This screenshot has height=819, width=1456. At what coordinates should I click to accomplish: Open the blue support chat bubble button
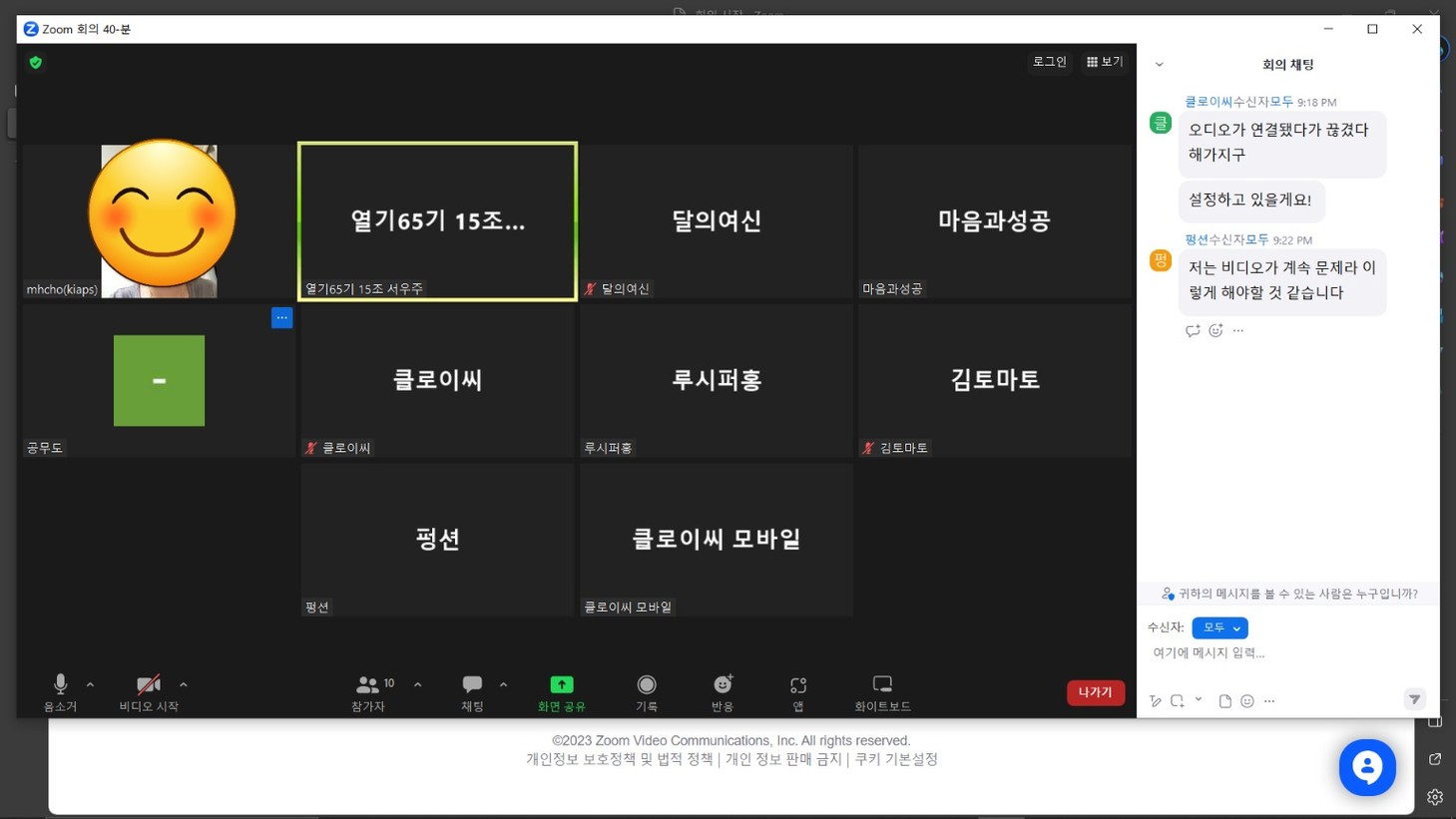pyautogui.click(x=1367, y=767)
